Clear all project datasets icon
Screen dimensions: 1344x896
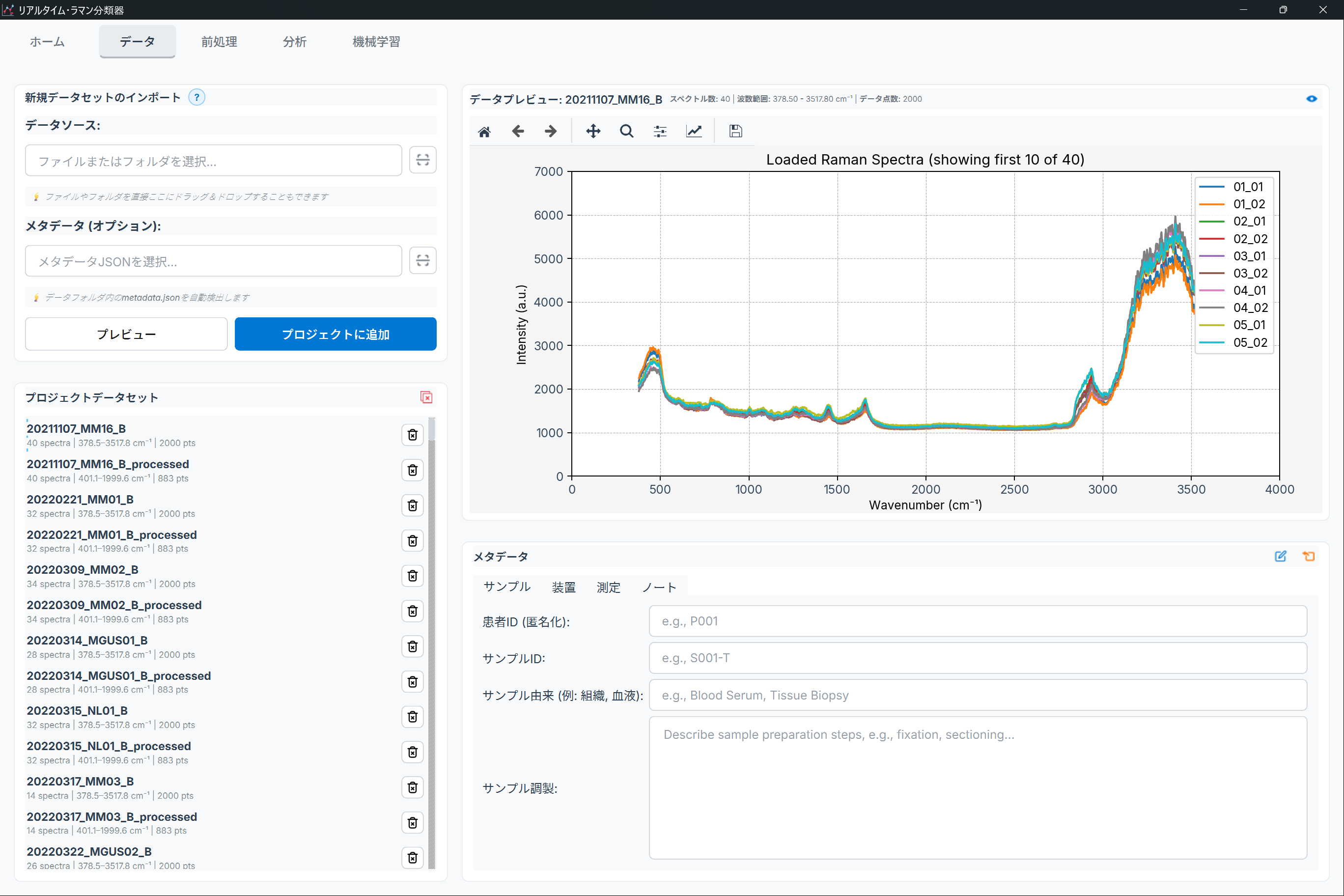[x=426, y=397]
